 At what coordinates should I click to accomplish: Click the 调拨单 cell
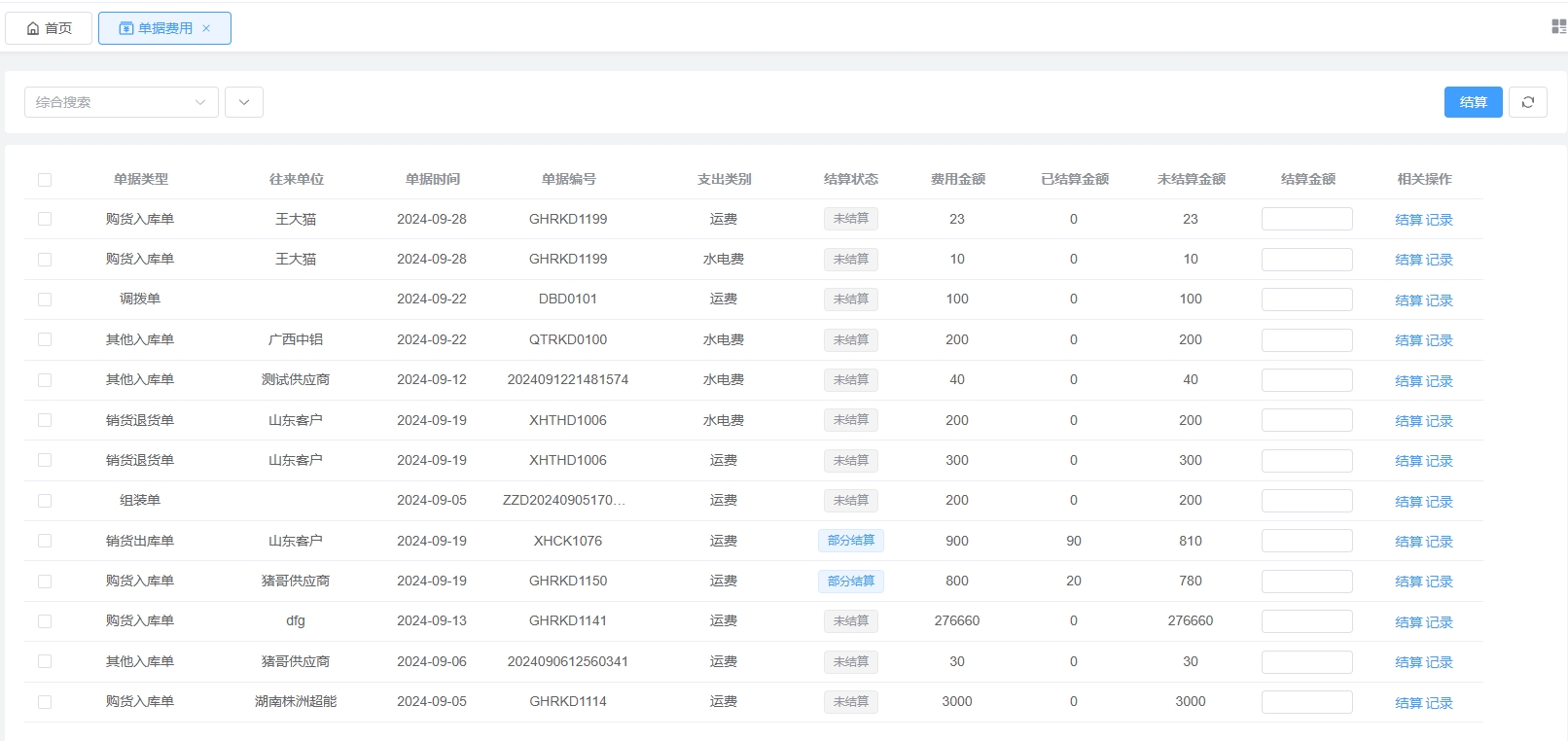140,299
